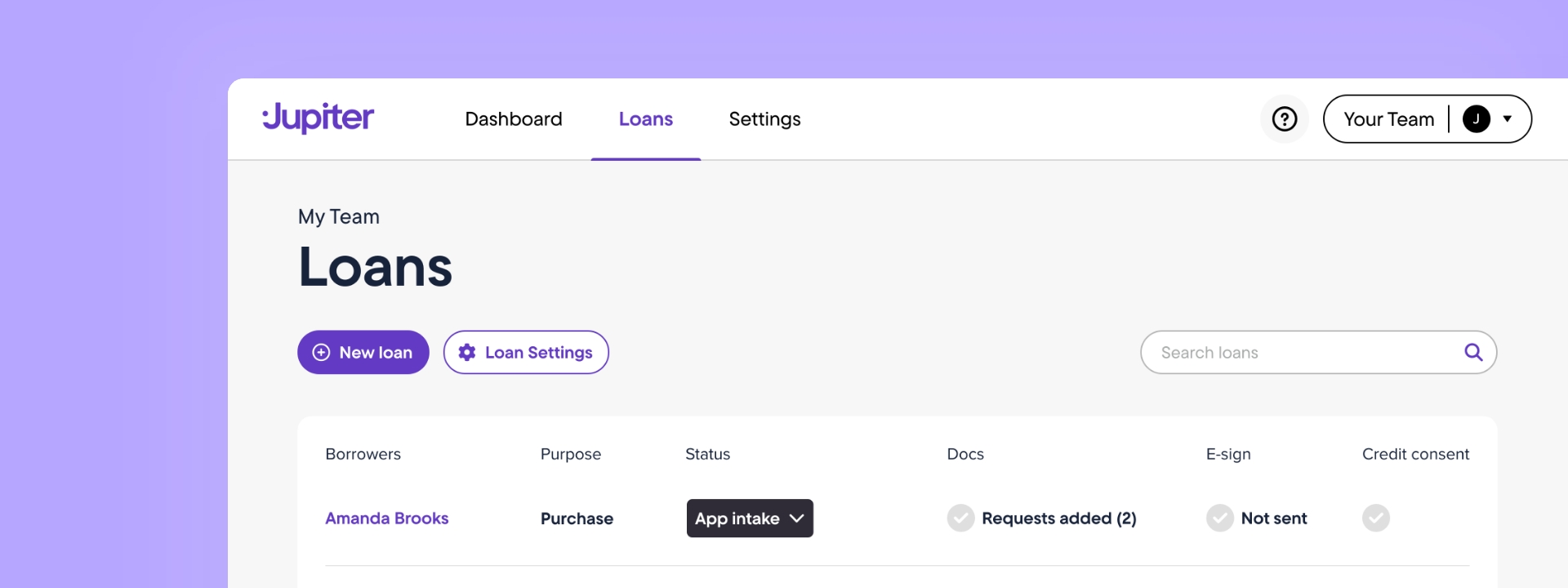Click the Status column header

coord(707,454)
